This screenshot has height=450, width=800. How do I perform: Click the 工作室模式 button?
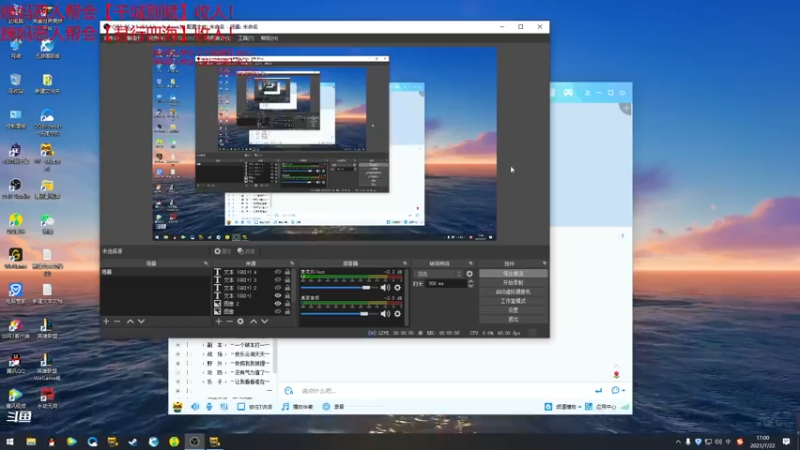click(513, 301)
